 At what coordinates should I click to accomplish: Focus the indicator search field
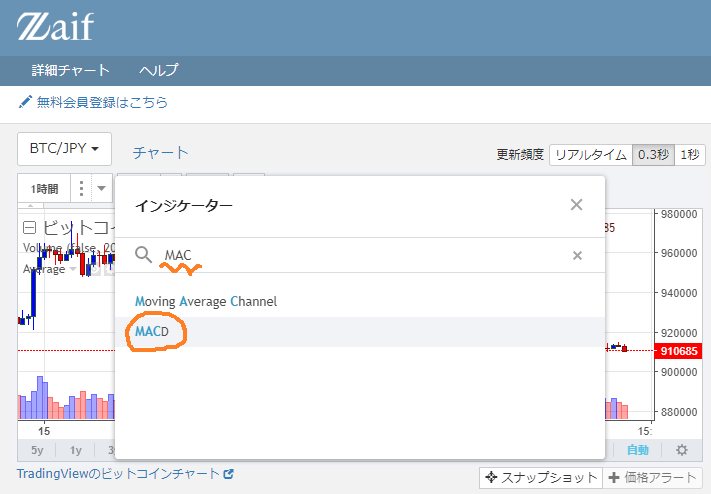[x=360, y=255]
